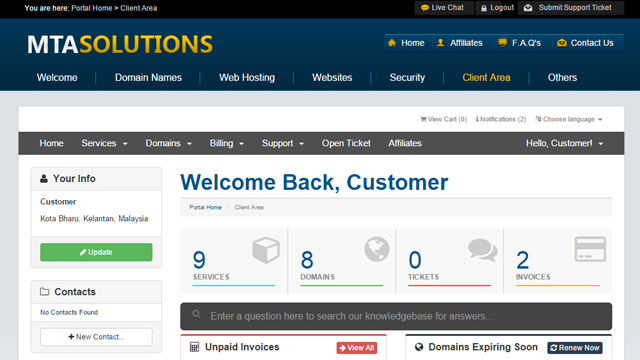640x360 pixels.
Task: Click the Domains globe icon
Action: 377,249
